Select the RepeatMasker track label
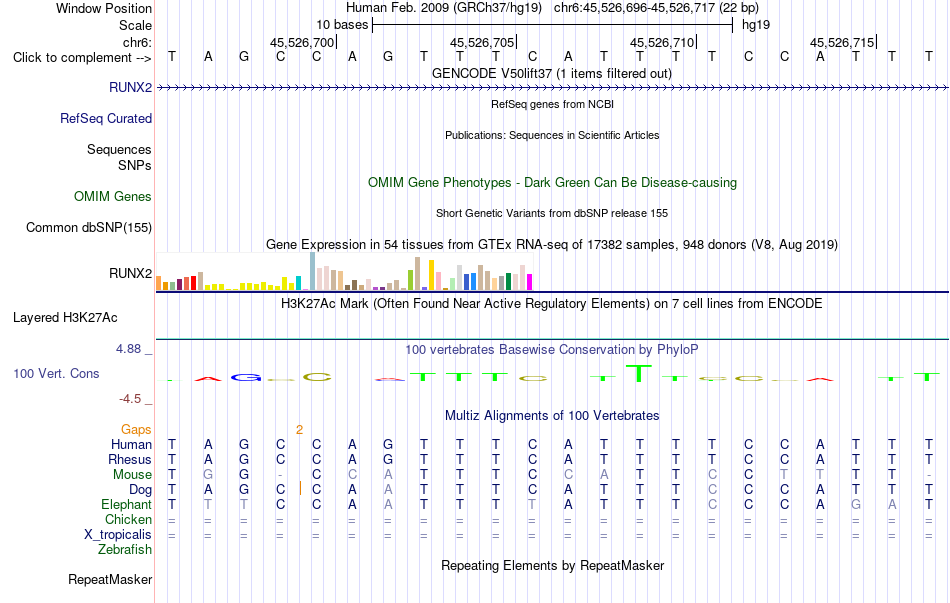Screen dimensions: 950x603 tap(110, 579)
